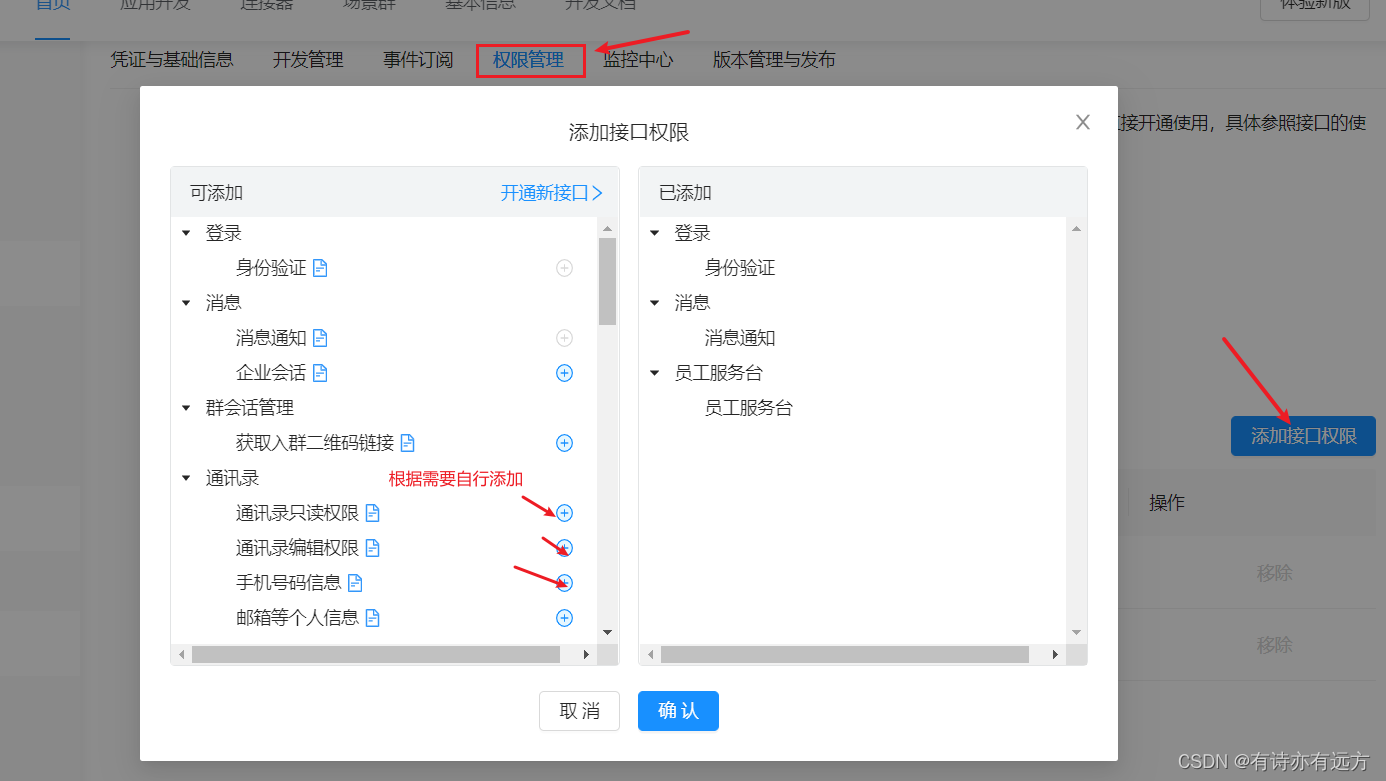
Task: Collapse the 登录 group in 可添加 list
Action: [186, 233]
